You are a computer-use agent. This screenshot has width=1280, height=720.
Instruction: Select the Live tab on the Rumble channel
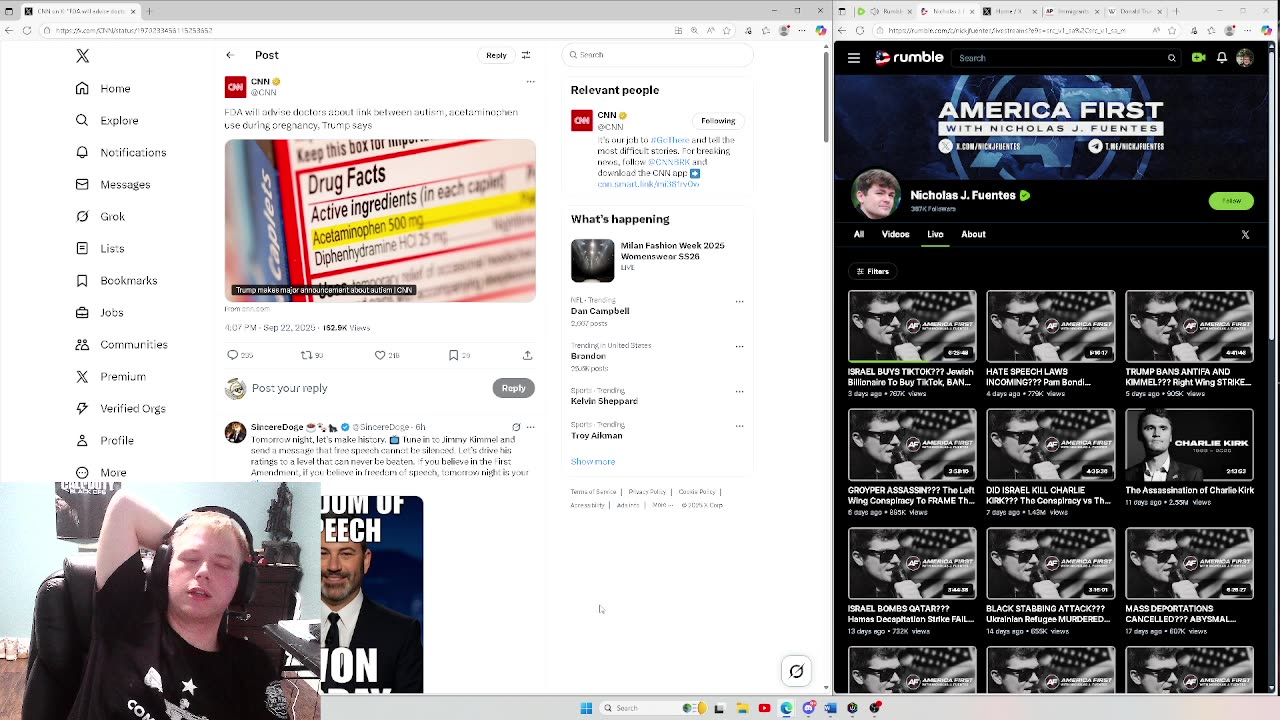tap(935, 234)
